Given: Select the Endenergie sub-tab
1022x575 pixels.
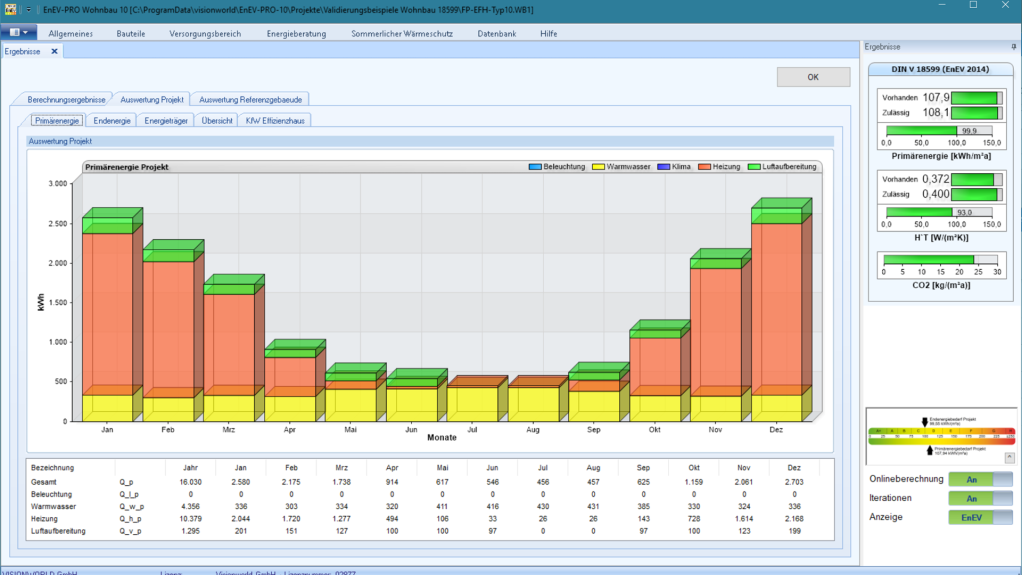Looking at the screenshot, I should point(111,121).
